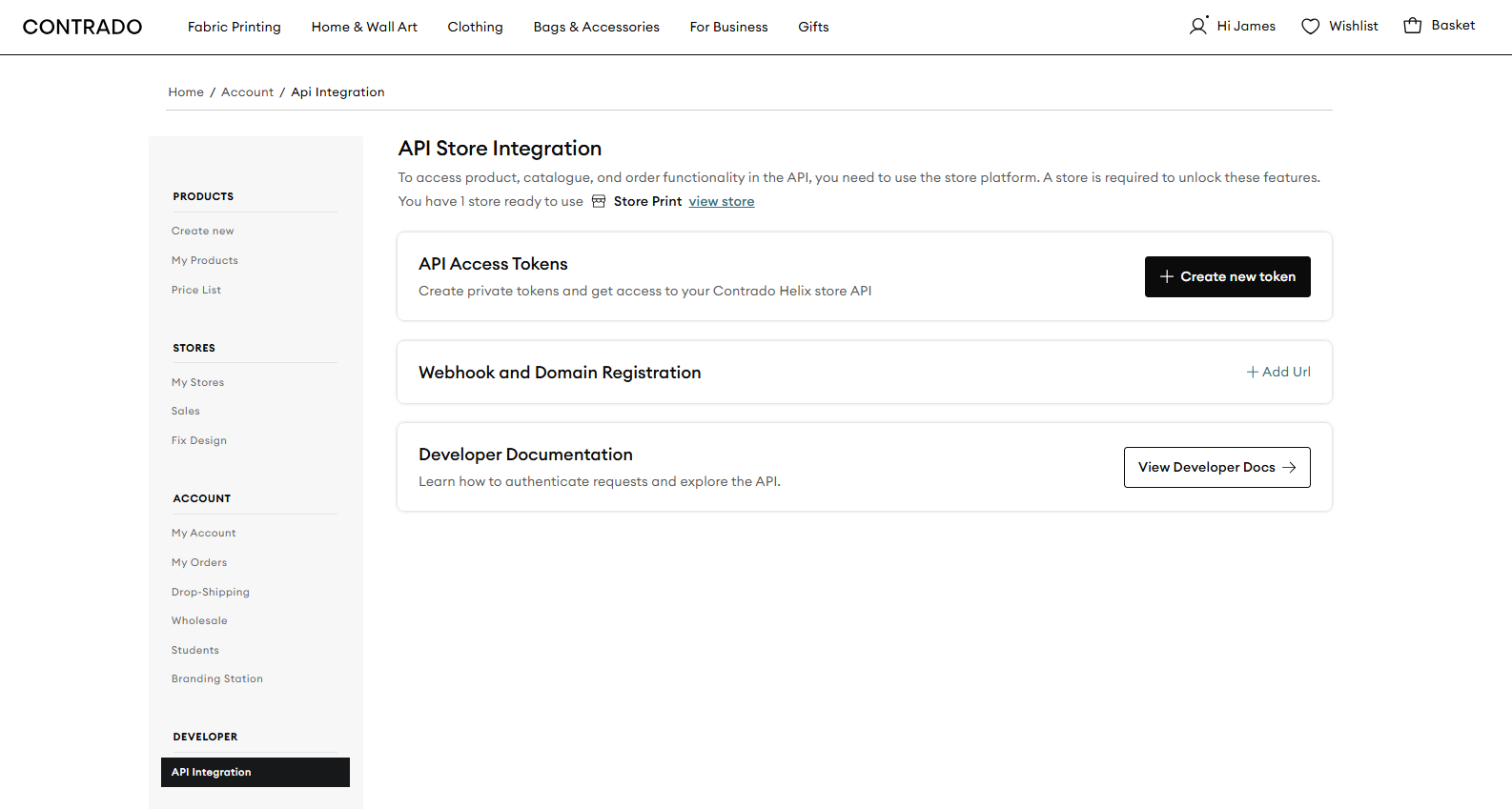The width and height of the screenshot is (1512, 809).
Task: Open Drop-Shipping in sidebar
Action: click(211, 592)
